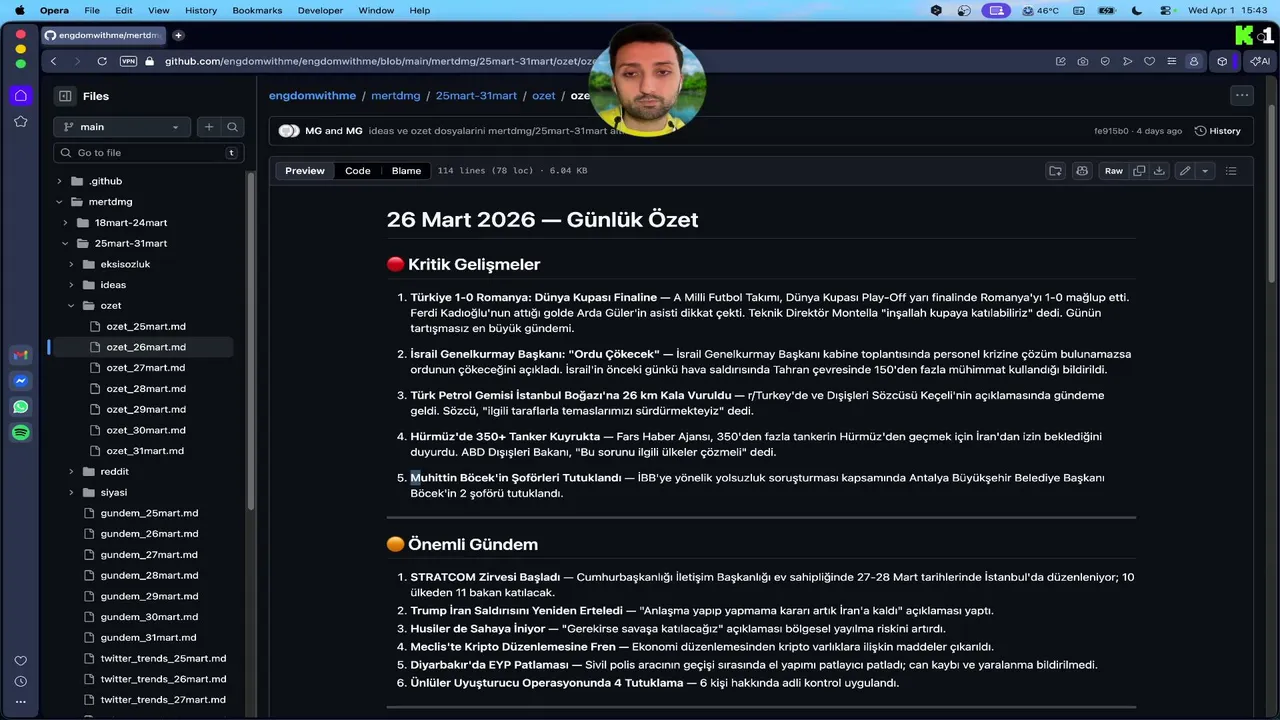Image resolution: width=1280 pixels, height=720 pixels.
Task: Open Messenger from the Opera sidebar
Action: point(20,381)
